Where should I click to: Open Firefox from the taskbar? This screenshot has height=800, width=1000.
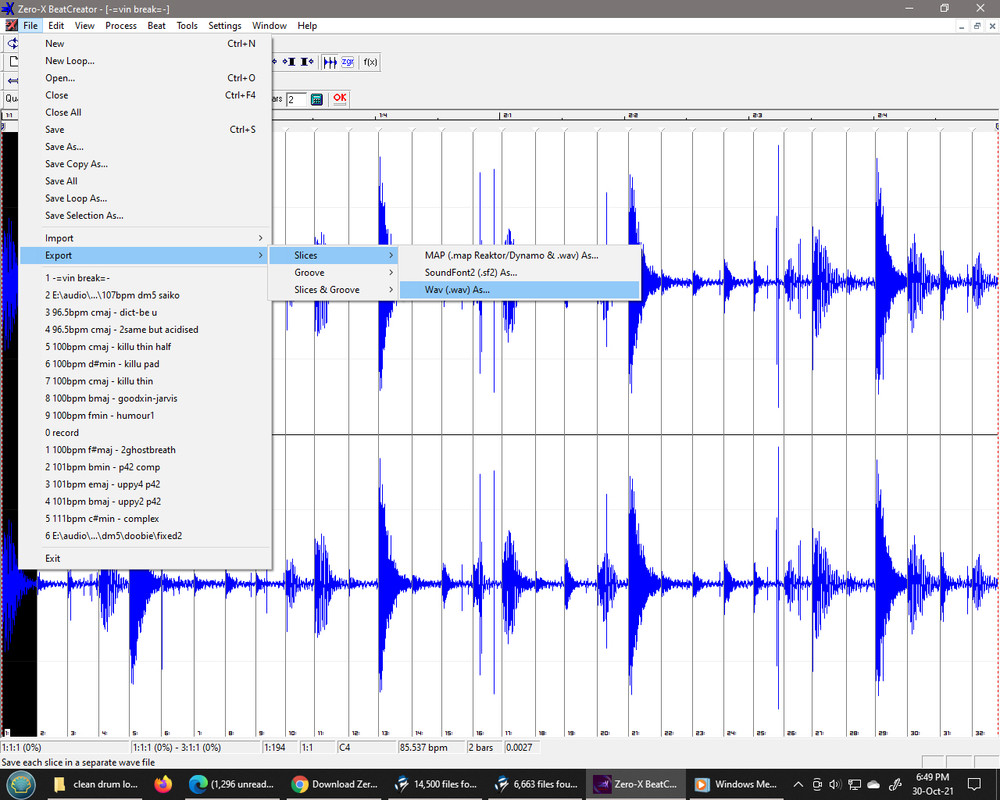pyautogui.click(x=163, y=784)
